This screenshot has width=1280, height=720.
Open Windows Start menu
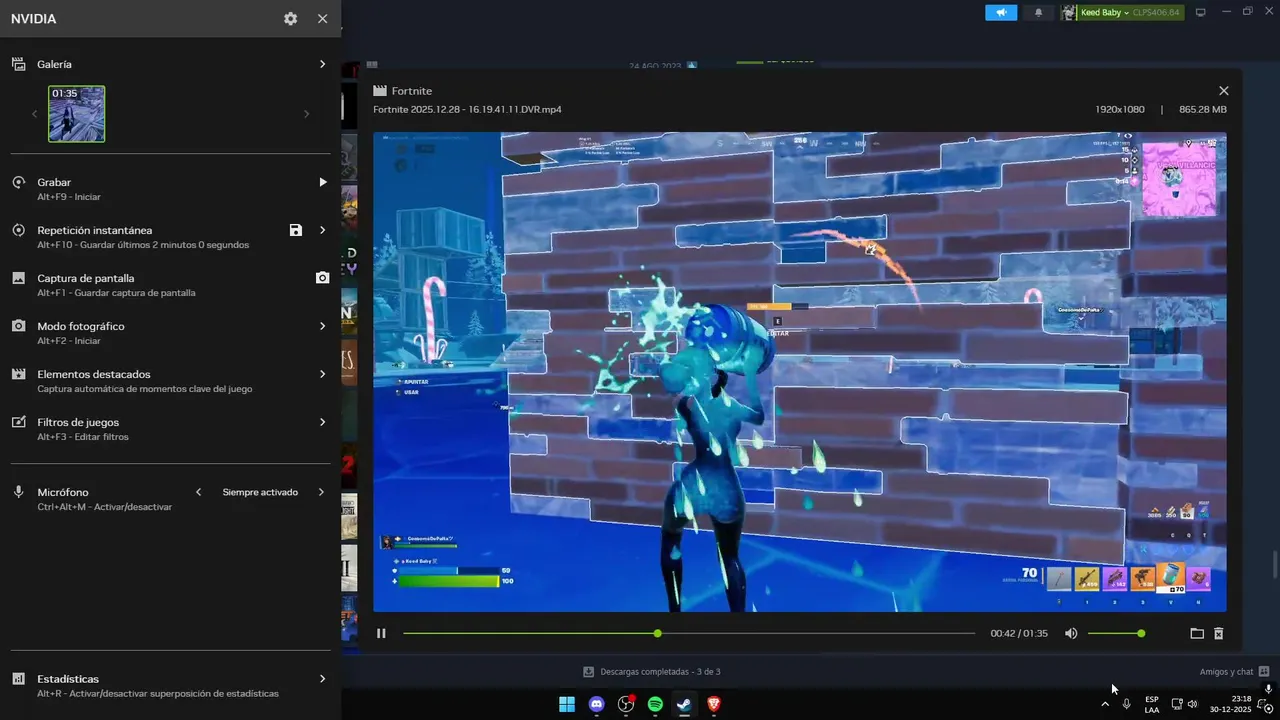click(567, 704)
